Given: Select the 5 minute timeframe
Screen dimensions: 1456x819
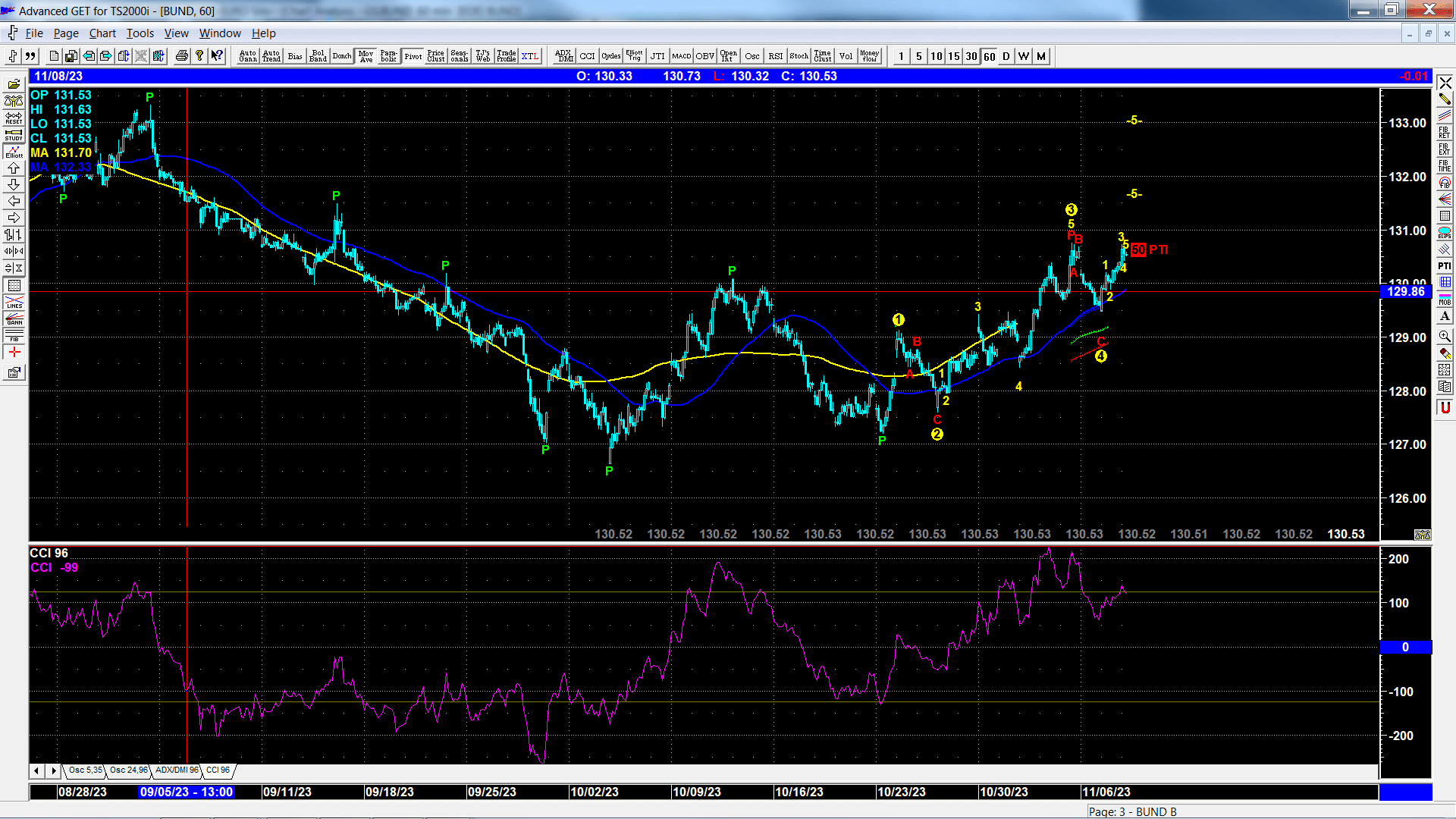Looking at the screenshot, I should pyautogui.click(x=919, y=56).
